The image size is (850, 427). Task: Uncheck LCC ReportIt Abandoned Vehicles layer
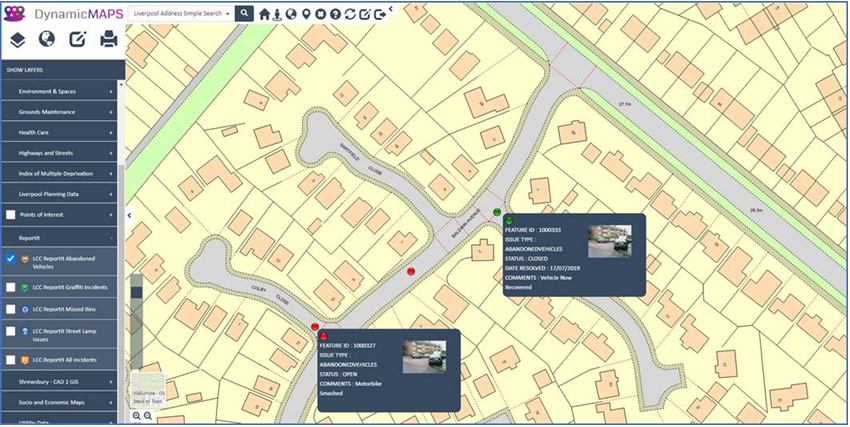pos(10,258)
